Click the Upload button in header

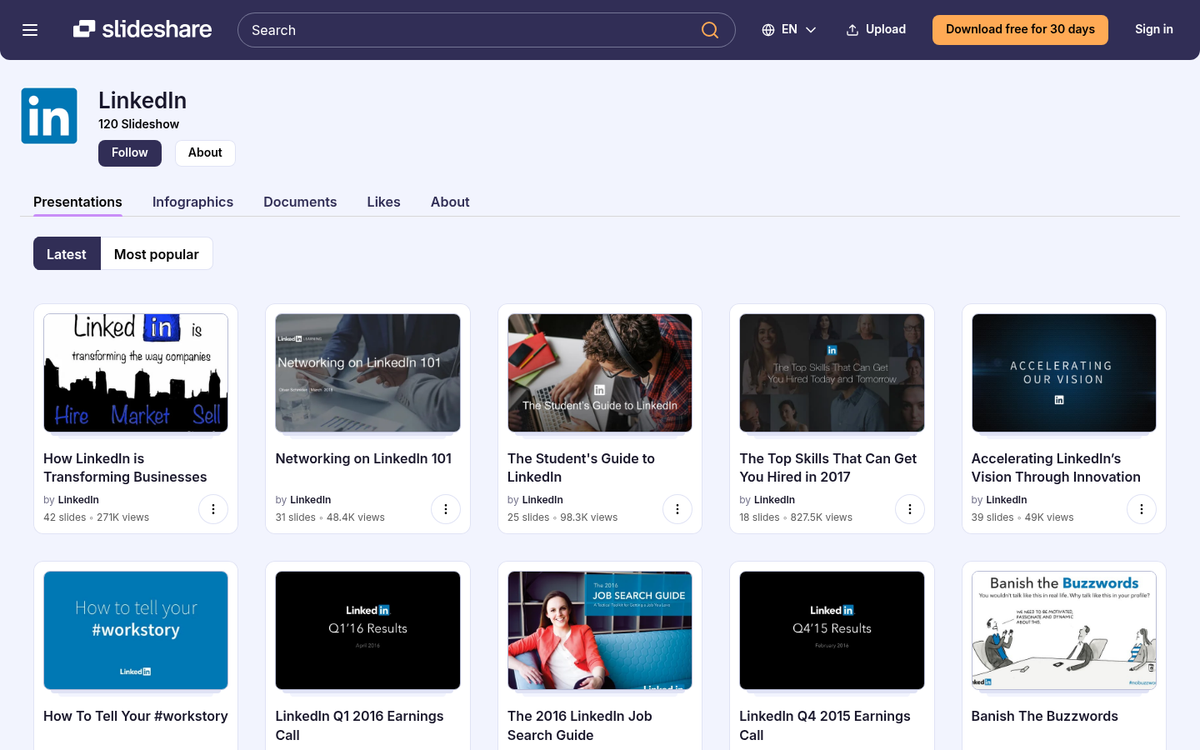(x=876, y=30)
